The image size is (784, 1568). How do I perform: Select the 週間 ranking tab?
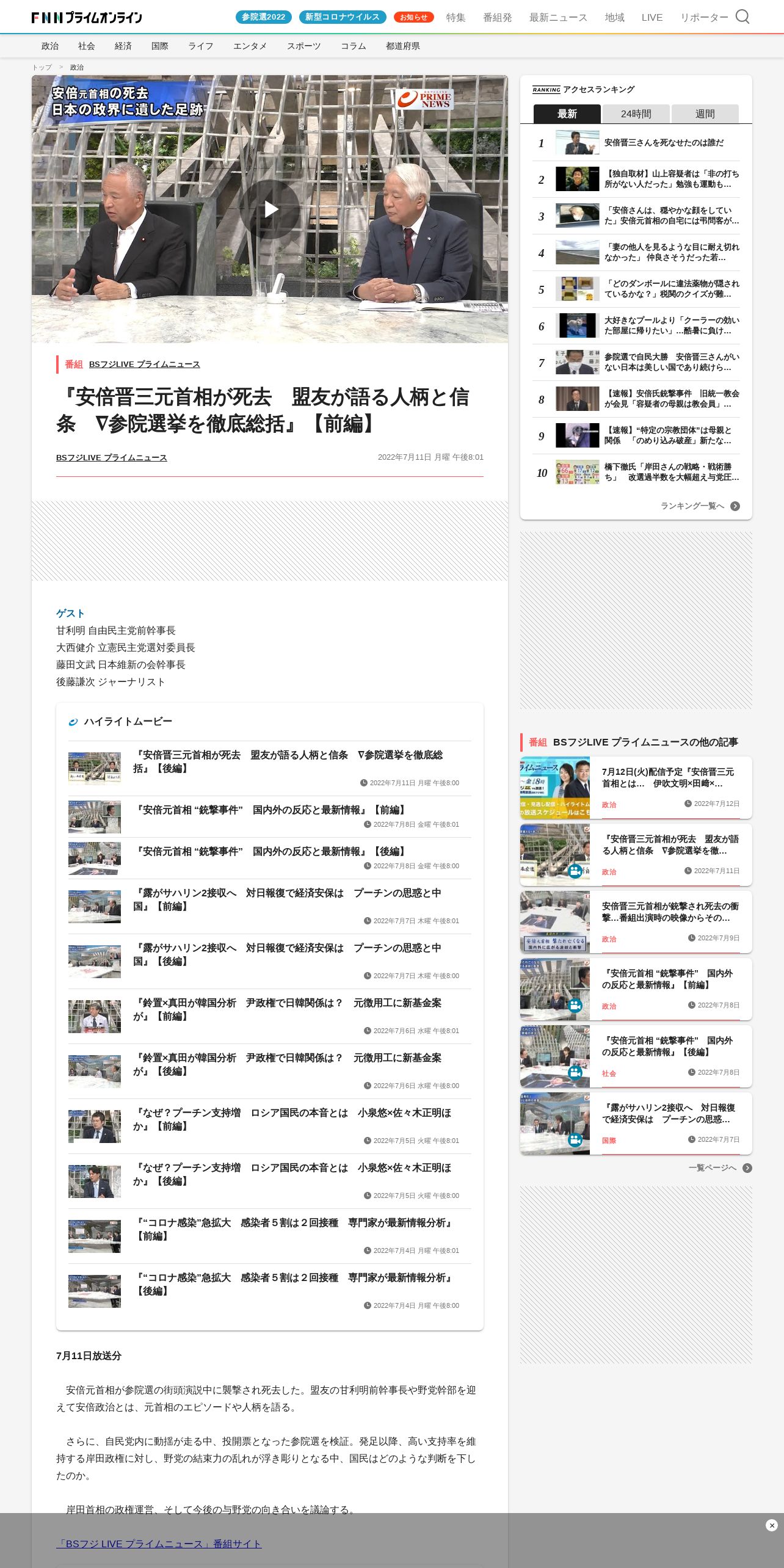point(705,114)
